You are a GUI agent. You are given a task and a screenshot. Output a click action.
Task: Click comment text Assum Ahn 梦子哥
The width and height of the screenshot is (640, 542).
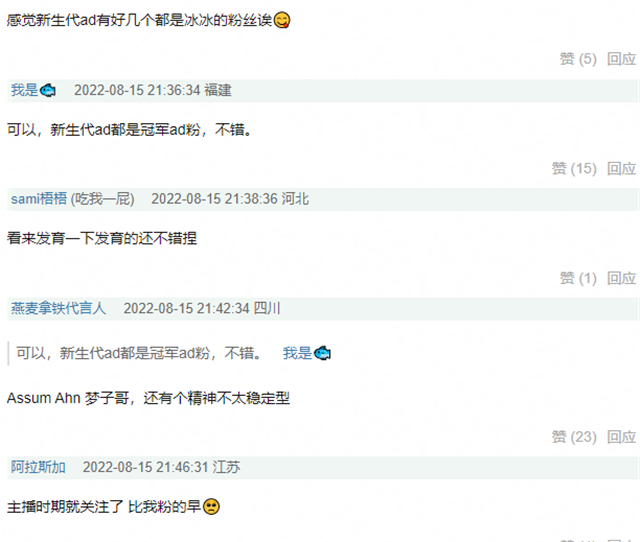[68, 398]
